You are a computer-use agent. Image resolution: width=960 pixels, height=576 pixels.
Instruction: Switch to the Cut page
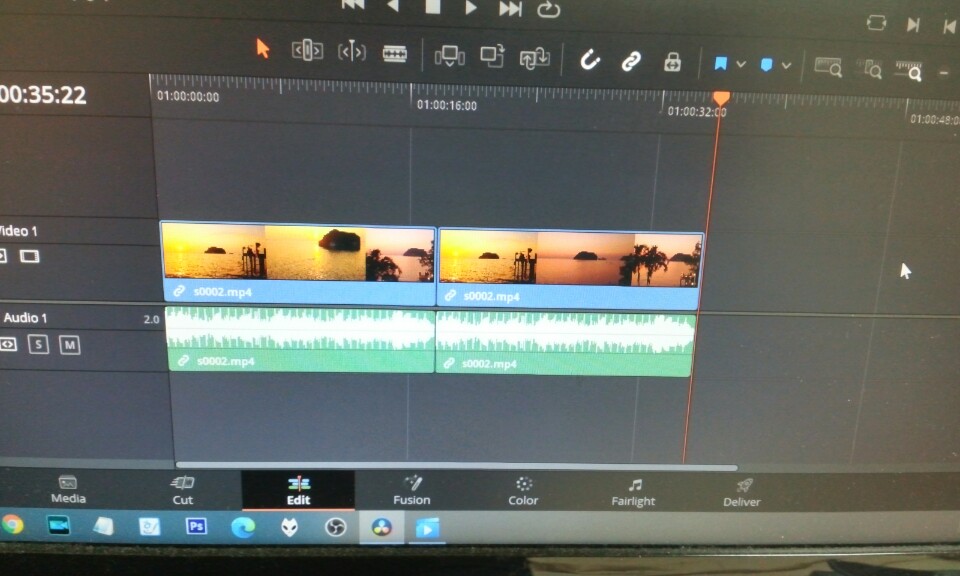click(x=182, y=490)
